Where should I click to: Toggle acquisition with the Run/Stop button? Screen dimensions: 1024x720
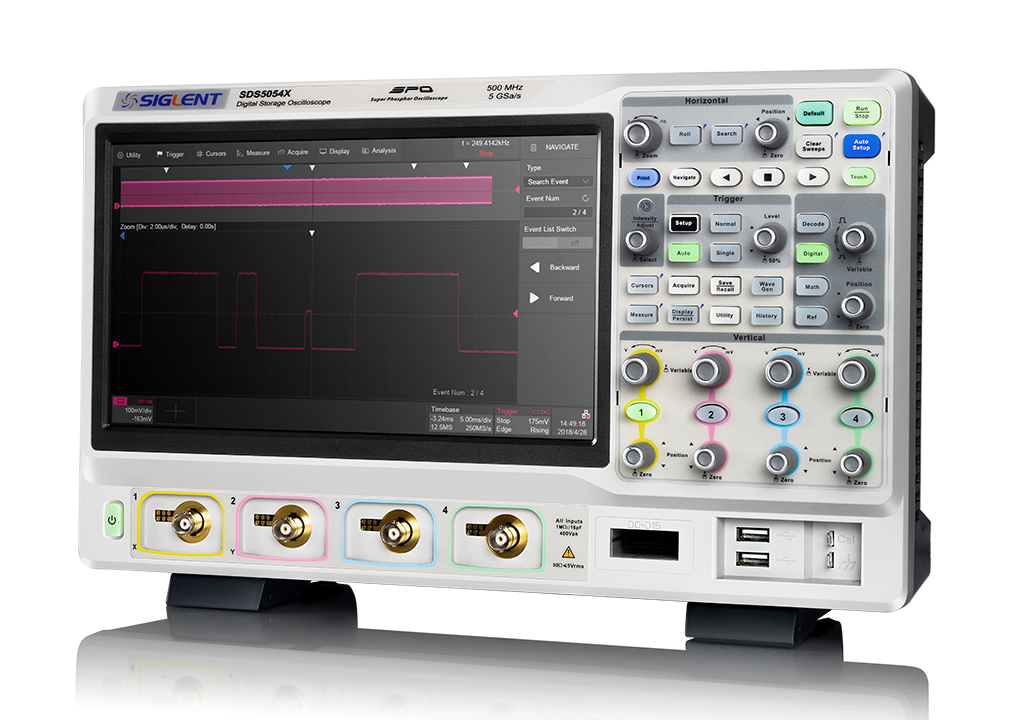click(862, 113)
